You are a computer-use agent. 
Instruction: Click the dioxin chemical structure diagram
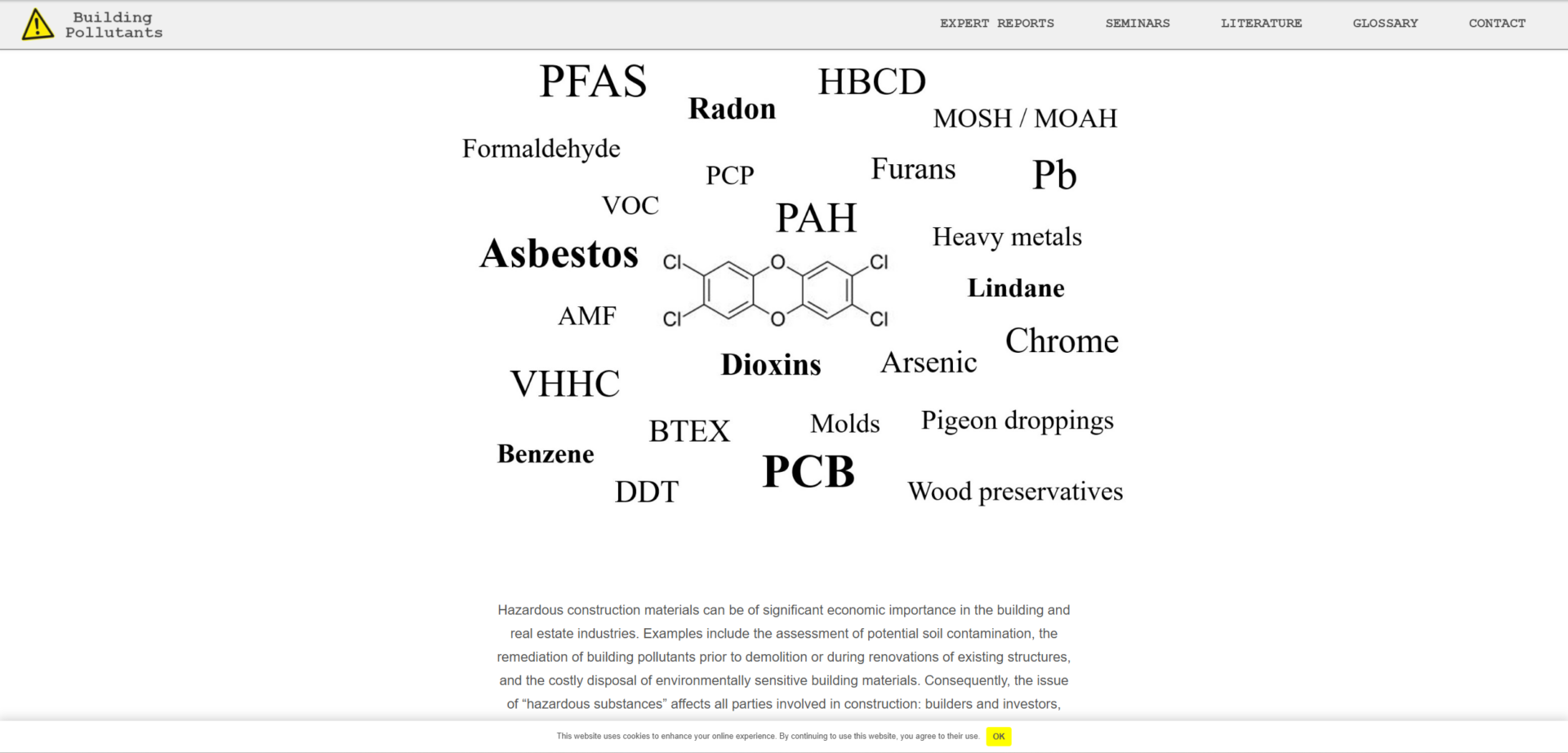tap(775, 290)
